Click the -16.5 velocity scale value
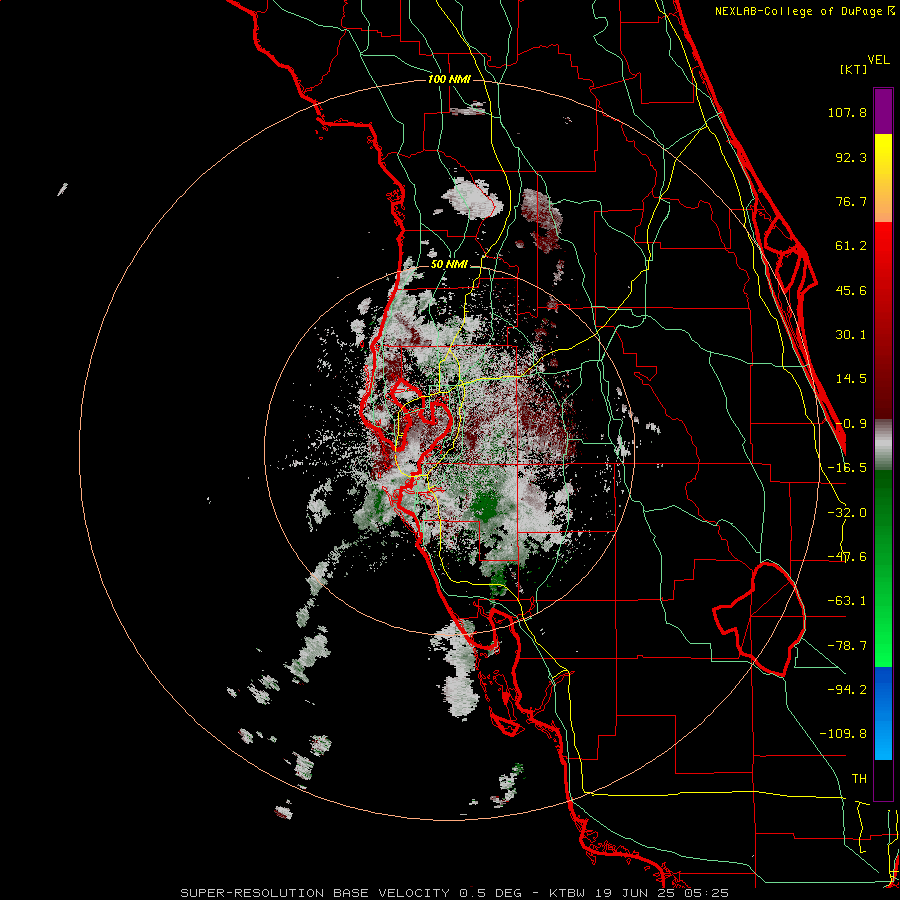The image size is (900, 900). tap(847, 468)
